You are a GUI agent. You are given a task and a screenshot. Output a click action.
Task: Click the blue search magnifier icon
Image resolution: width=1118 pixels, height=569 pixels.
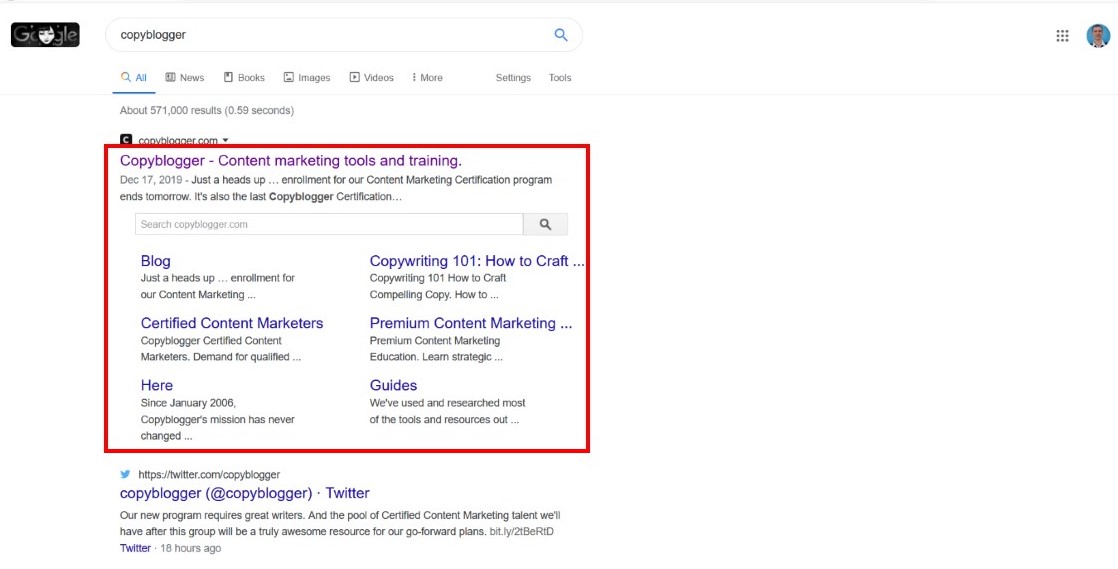(x=561, y=35)
